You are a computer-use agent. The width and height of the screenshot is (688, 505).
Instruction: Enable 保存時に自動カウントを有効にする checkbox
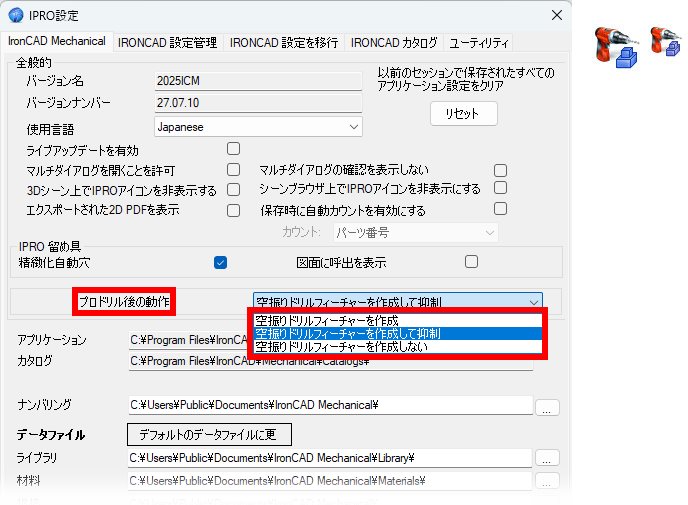click(500, 208)
